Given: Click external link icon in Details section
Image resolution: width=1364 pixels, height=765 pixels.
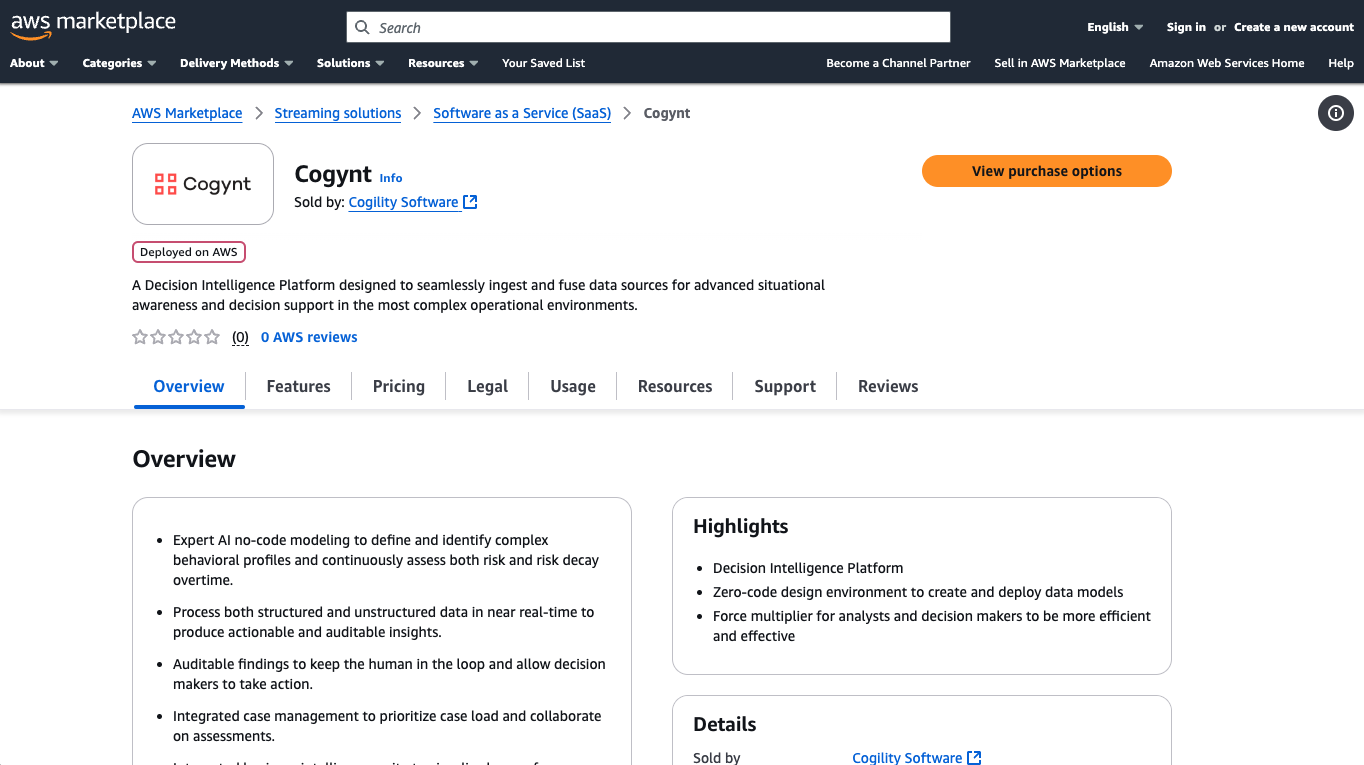Looking at the screenshot, I should point(974,758).
